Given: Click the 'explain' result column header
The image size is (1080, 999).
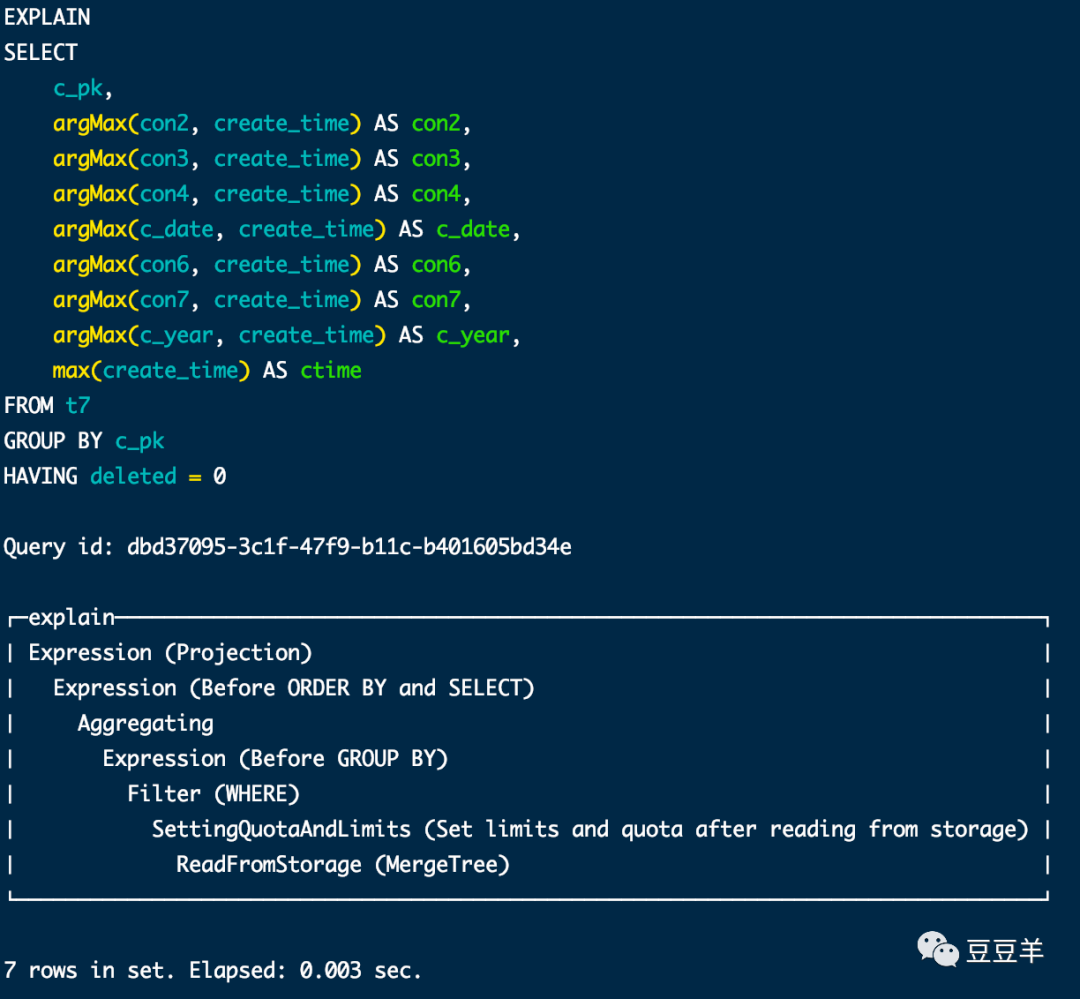Looking at the screenshot, I should point(71,618).
